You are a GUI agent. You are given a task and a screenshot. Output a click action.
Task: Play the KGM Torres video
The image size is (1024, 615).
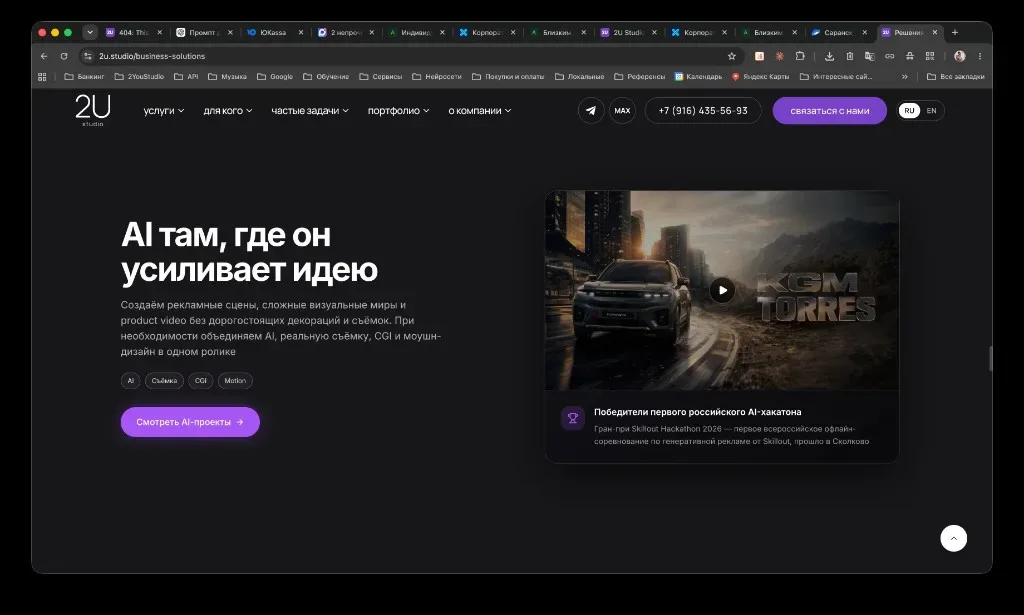click(722, 291)
